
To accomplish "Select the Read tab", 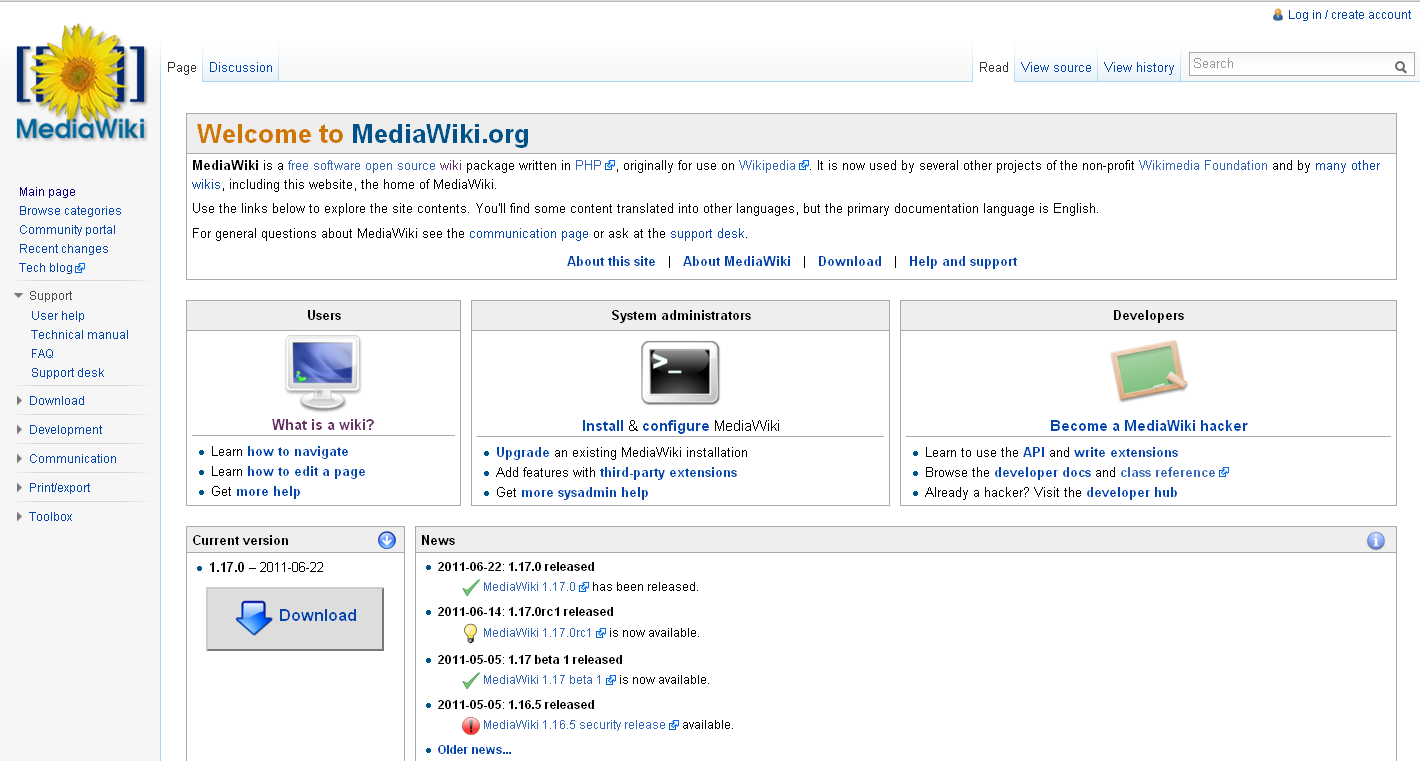I will click(x=994, y=67).
